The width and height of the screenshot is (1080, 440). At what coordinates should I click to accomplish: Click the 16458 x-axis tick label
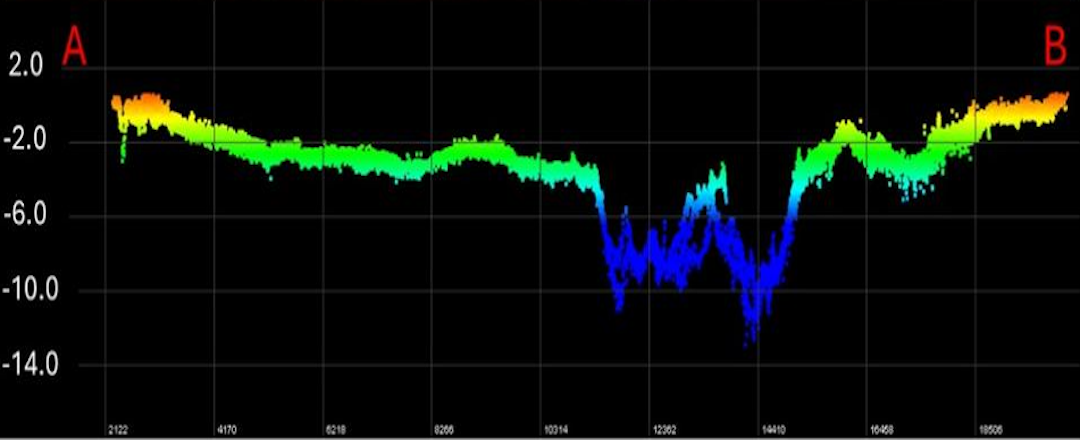coord(882,430)
